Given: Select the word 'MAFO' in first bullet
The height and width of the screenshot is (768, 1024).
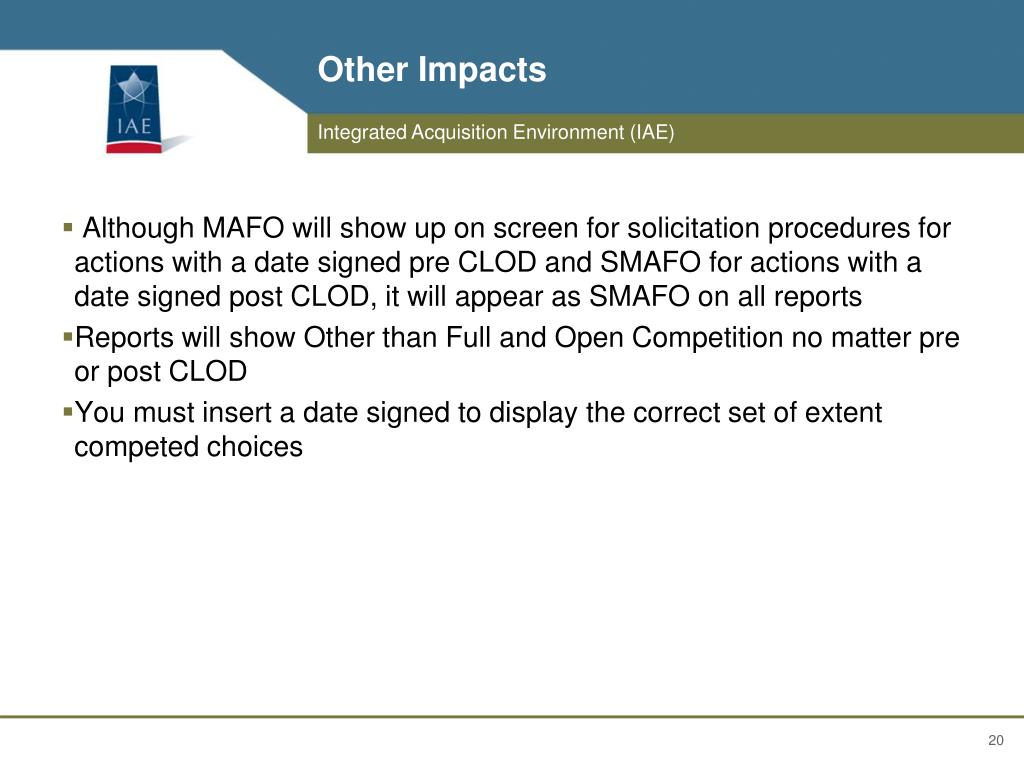Looking at the screenshot, I should pyautogui.click(x=243, y=228).
